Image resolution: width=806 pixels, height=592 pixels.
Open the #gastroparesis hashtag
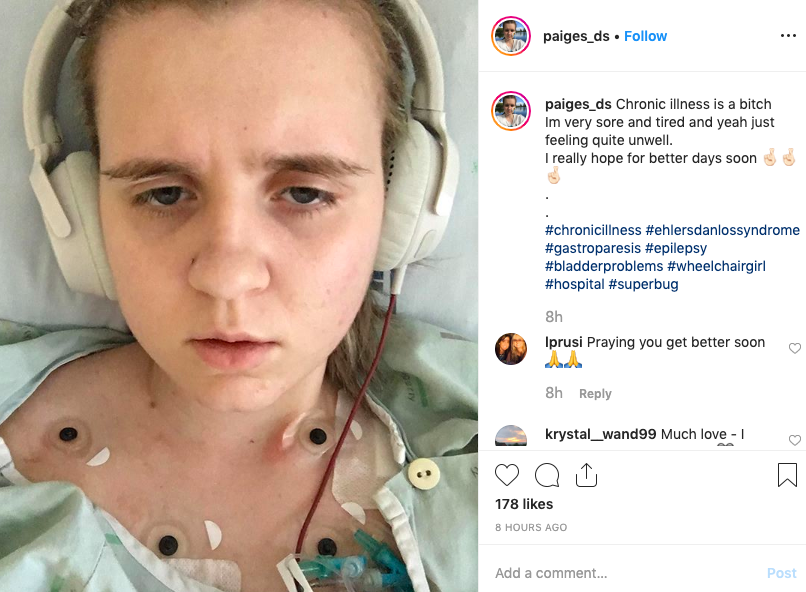(x=593, y=248)
